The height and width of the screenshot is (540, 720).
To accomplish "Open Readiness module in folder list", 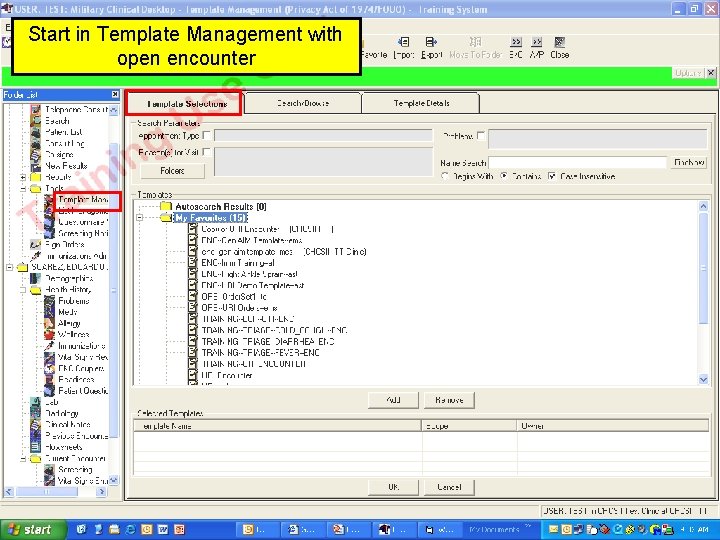I will coord(76,380).
